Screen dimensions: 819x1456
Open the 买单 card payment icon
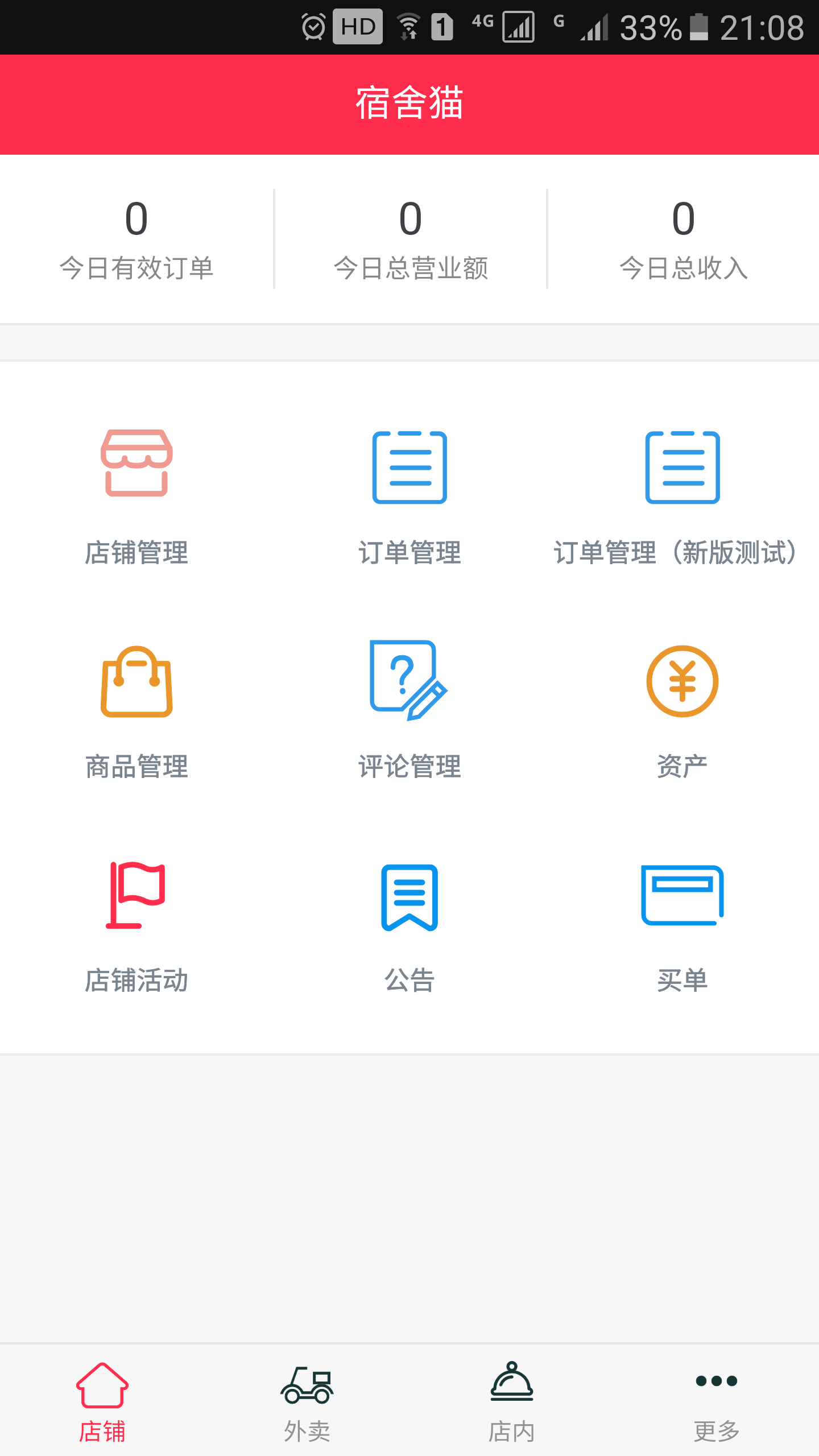pyautogui.click(x=682, y=895)
